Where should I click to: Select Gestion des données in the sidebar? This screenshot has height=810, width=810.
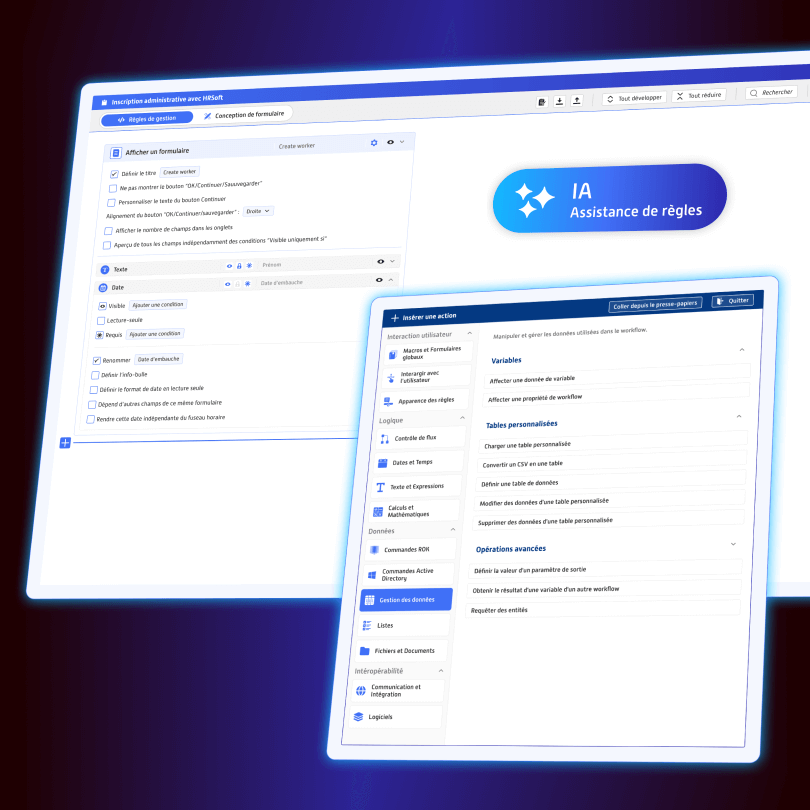[405, 600]
